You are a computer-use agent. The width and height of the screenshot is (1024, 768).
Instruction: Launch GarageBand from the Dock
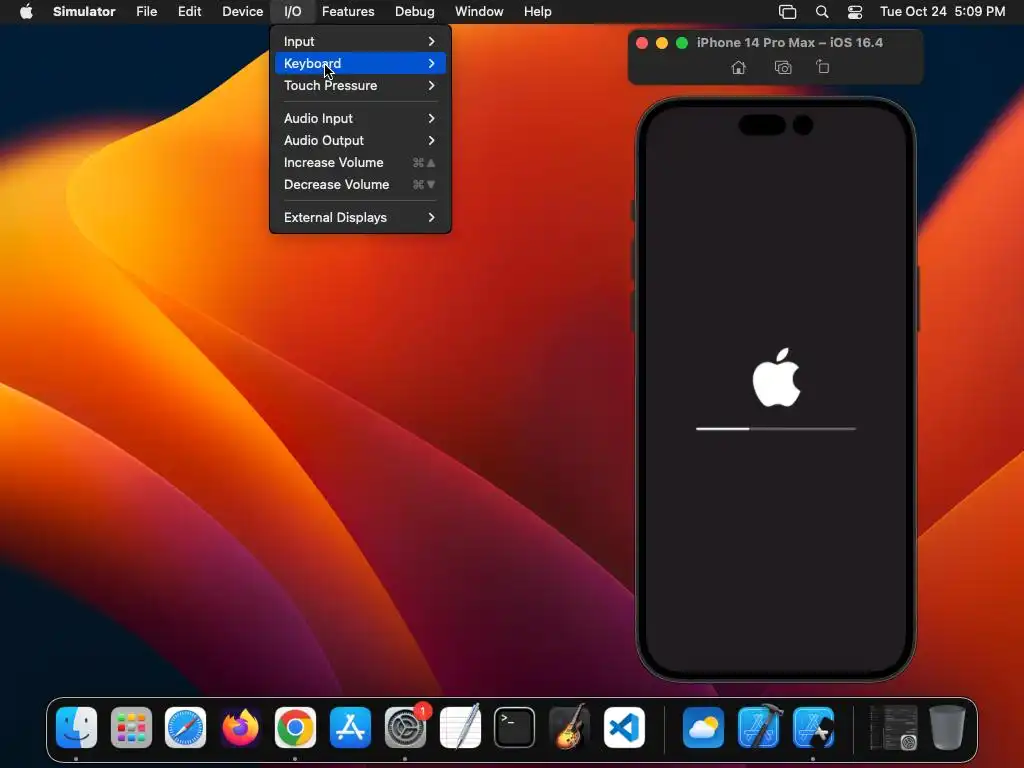(569, 727)
